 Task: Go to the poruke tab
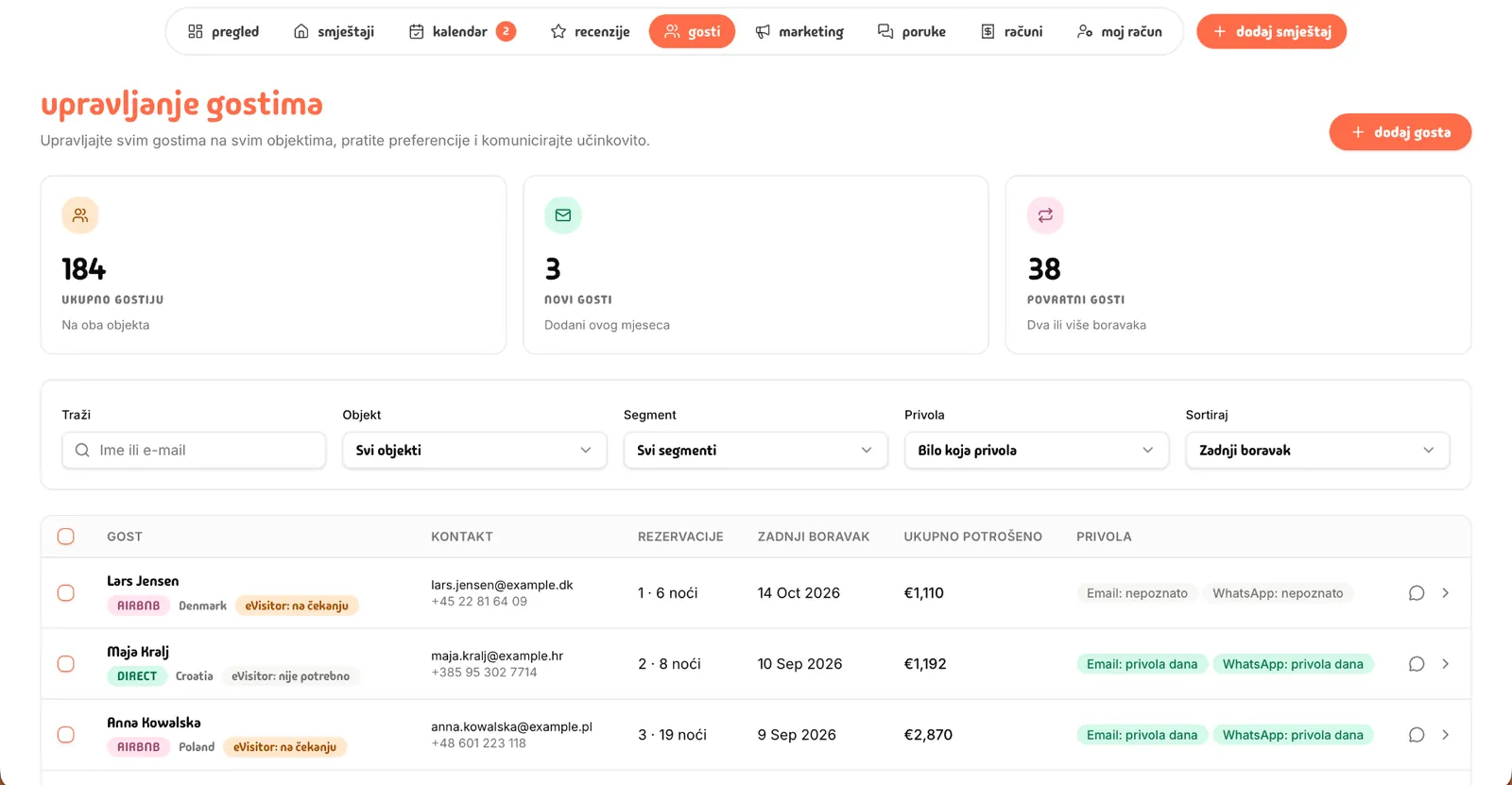912,31
